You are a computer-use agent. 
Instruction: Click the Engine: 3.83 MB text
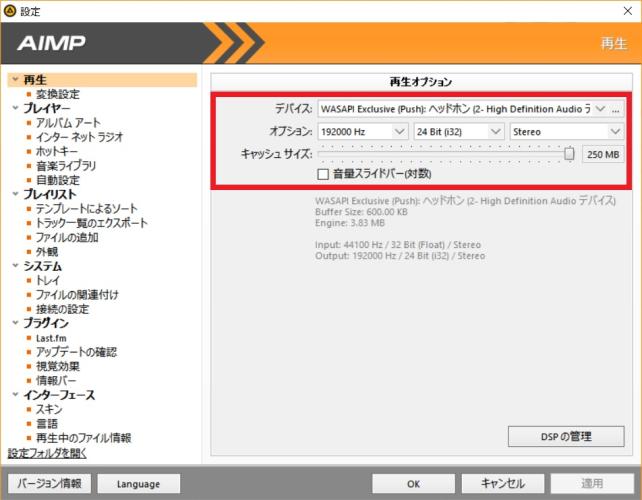(x=350, y=223)
